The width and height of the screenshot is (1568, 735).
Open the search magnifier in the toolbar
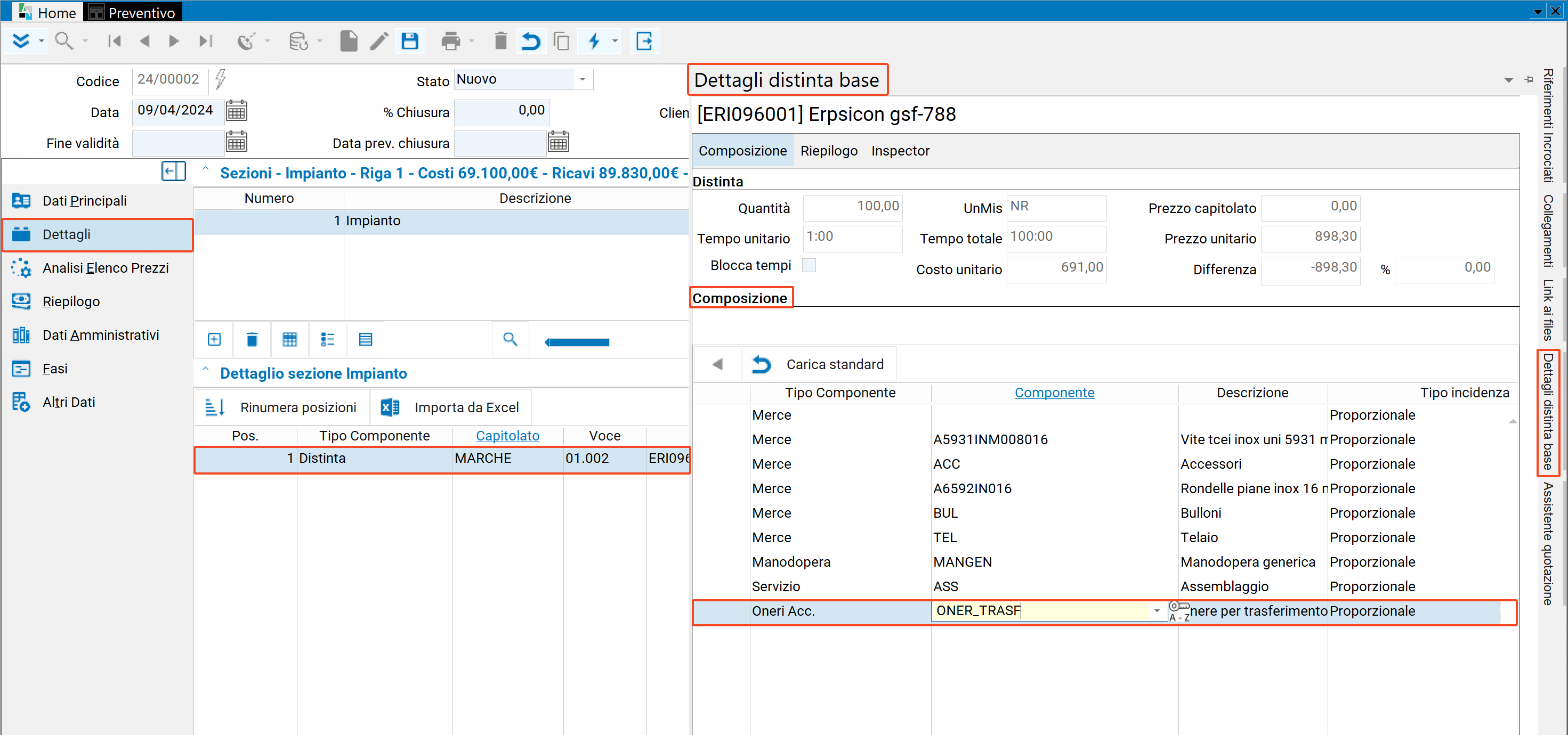[x=63, y=42]
